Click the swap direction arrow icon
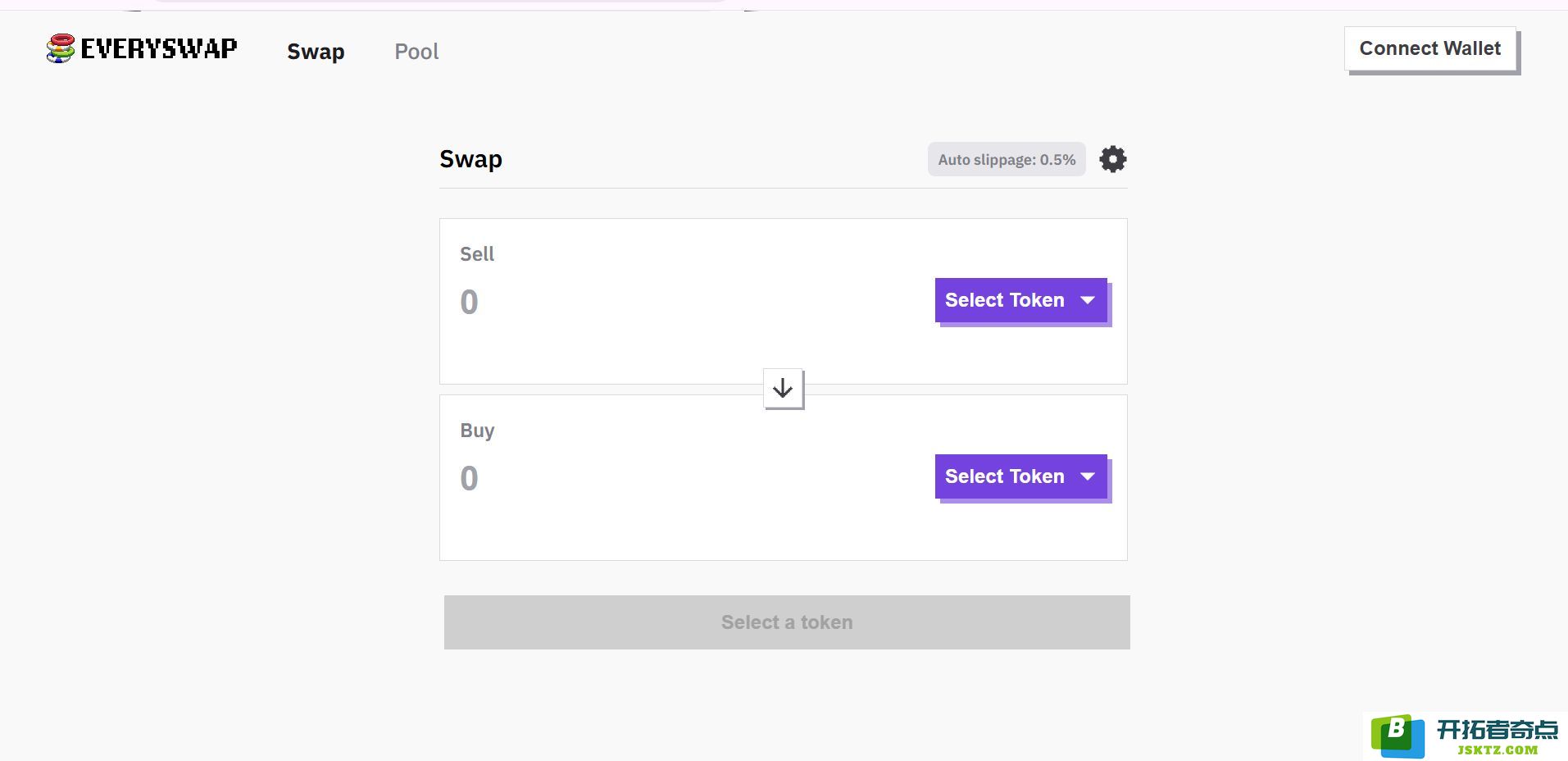 tap(783, 388)
